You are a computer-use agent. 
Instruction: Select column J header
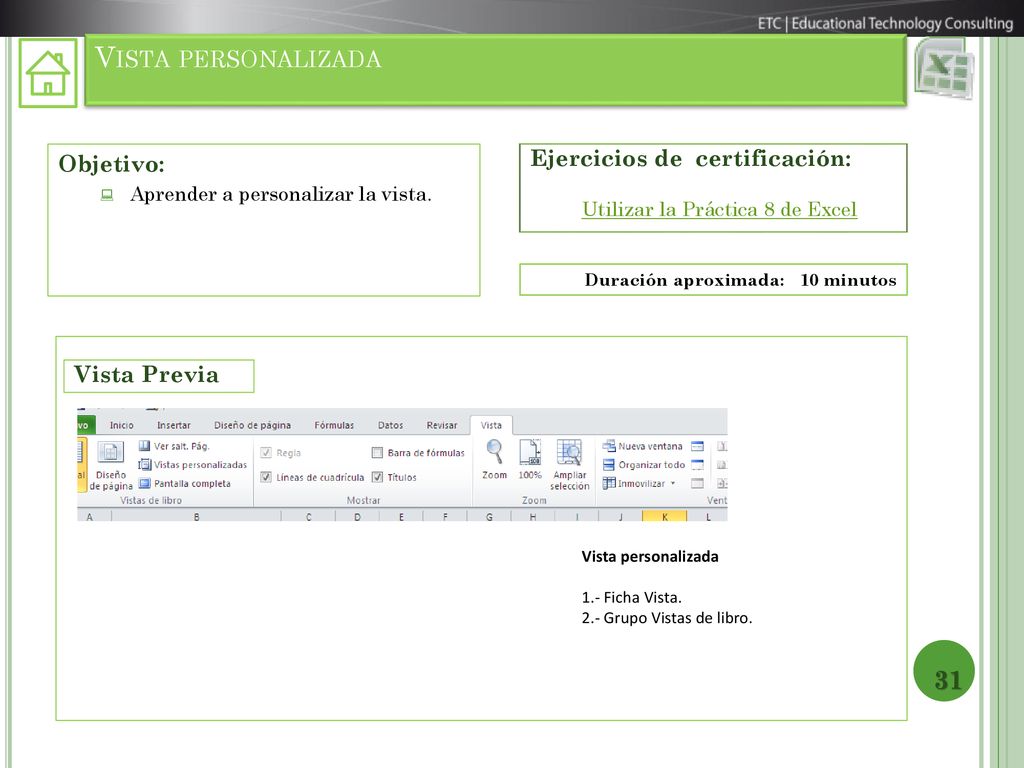(x=620, y=517)
